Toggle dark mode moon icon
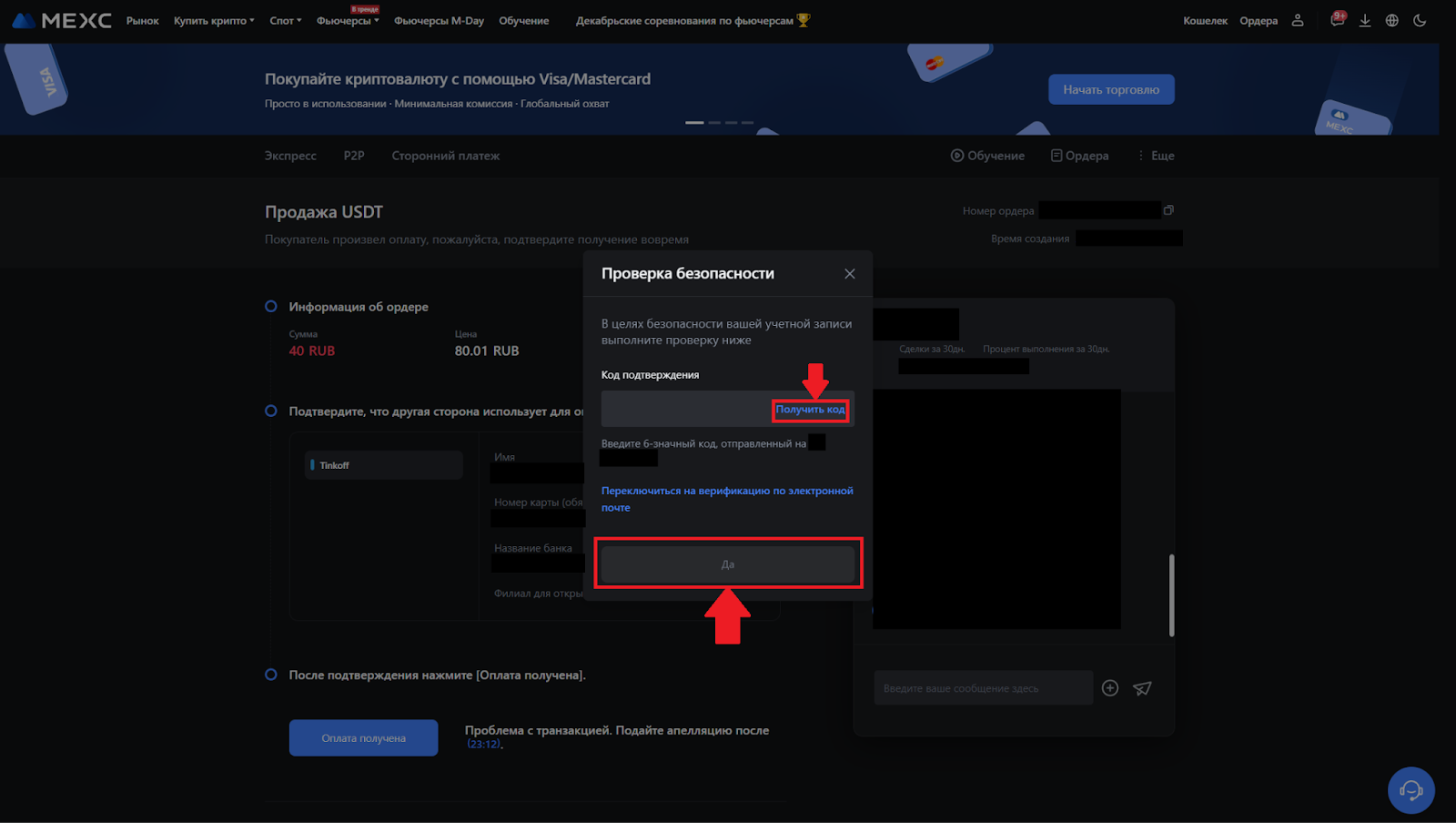Image resolution: width=1456 pixels, height=823 pixels. click(x=1420, y=20)
